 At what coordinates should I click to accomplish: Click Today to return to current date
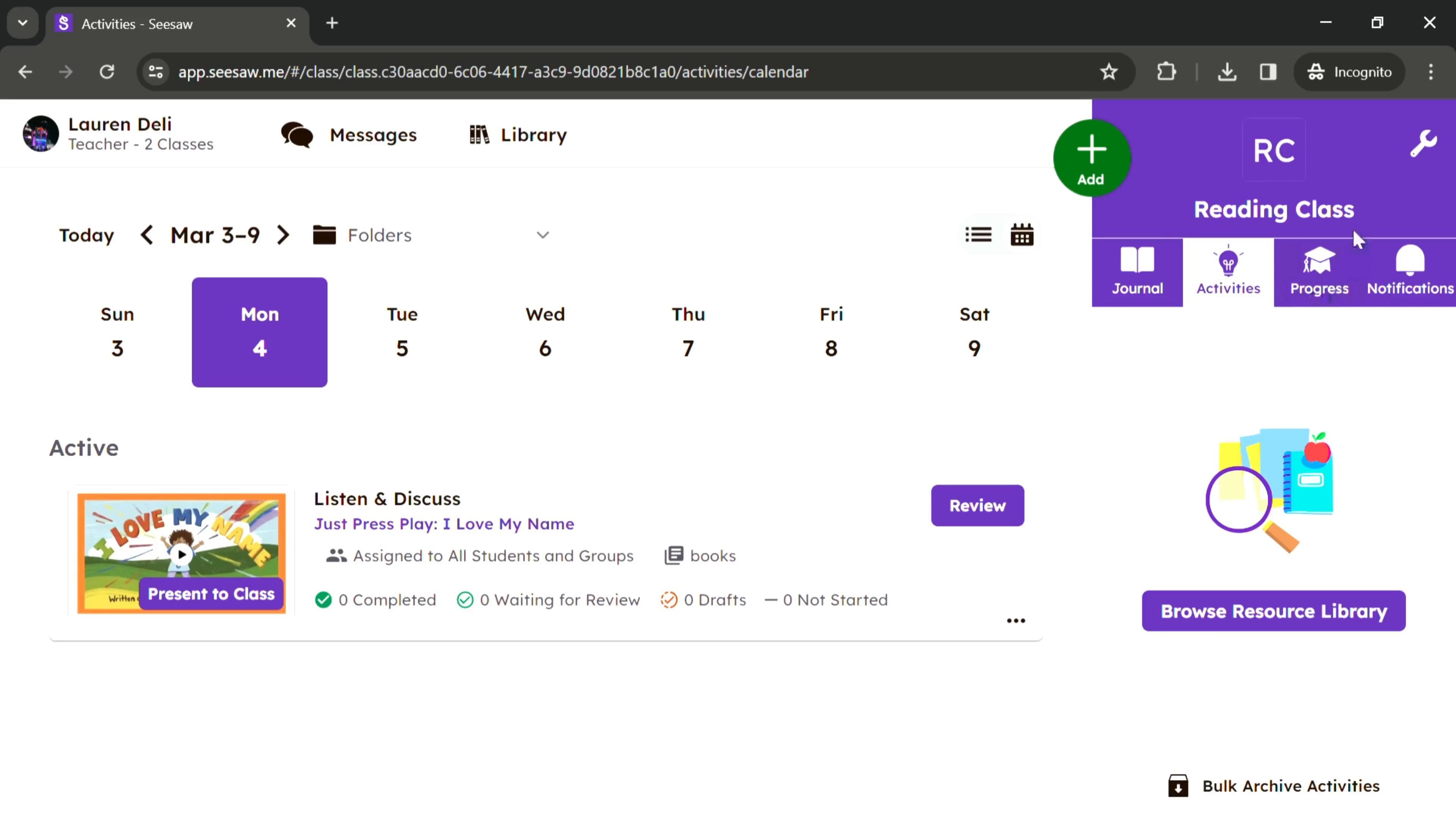point(86,234)
